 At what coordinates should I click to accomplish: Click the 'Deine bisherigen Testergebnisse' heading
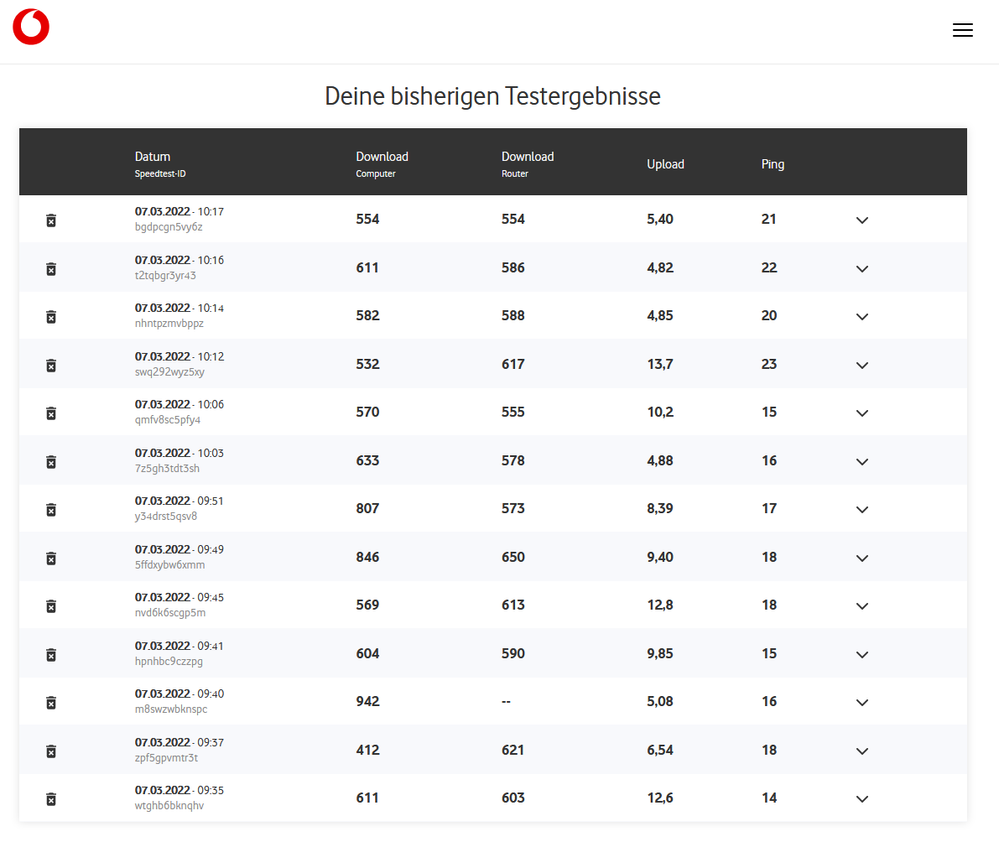coord(492,96)
